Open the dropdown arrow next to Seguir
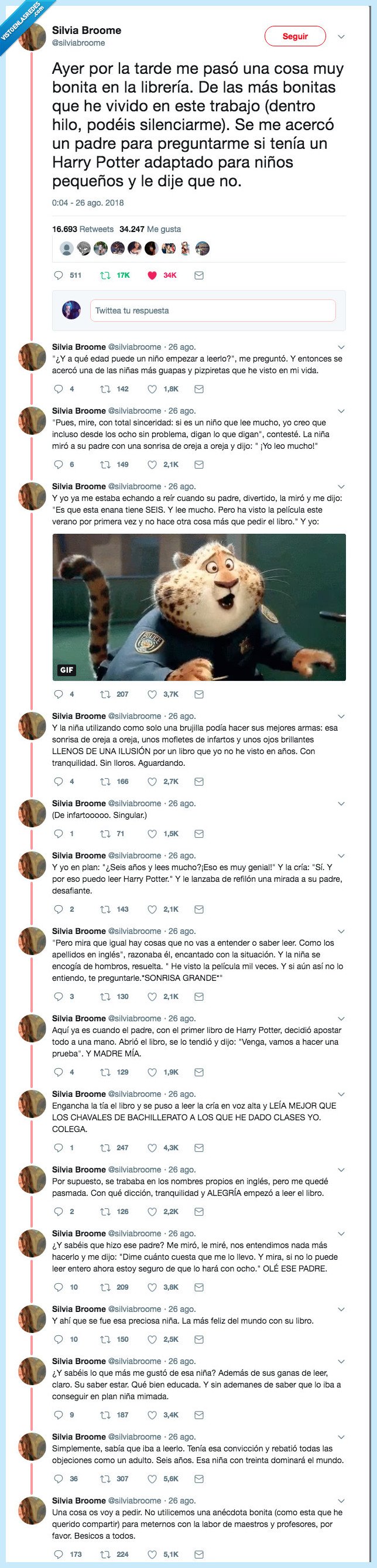 [x=342, y=36]
